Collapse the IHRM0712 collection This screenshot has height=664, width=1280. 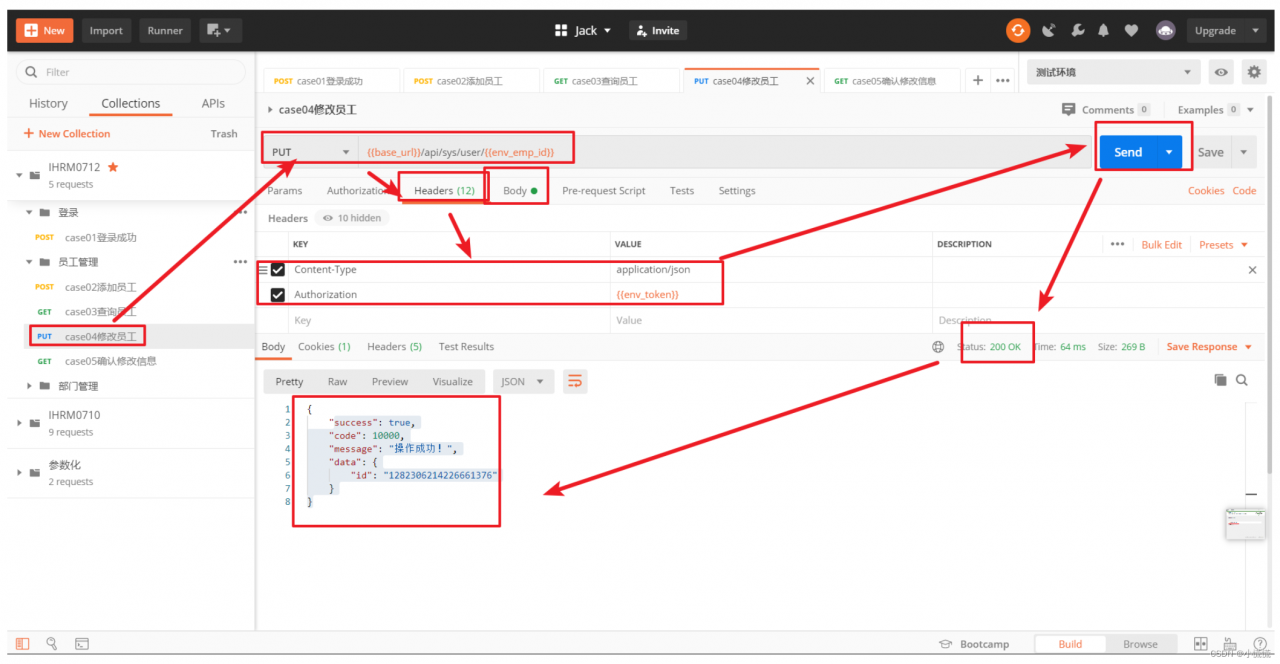[x=20, y=175]
